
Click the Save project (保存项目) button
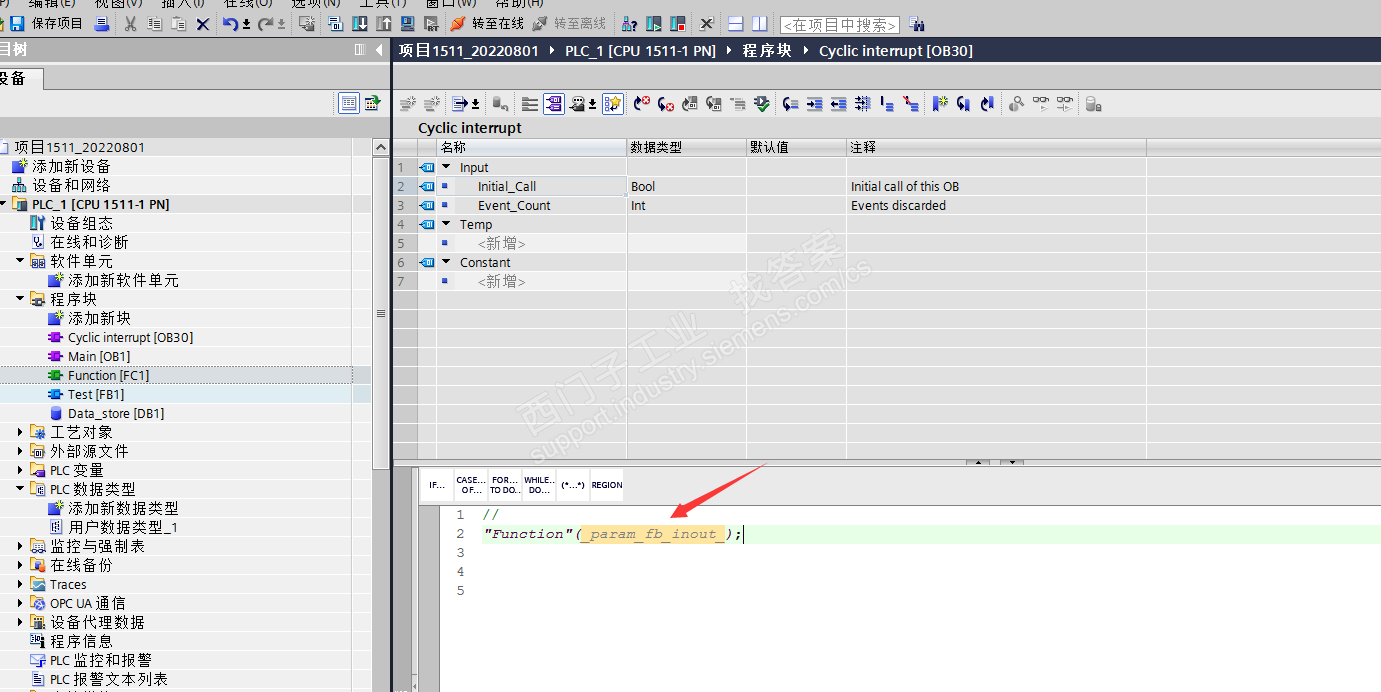(46, 23)
